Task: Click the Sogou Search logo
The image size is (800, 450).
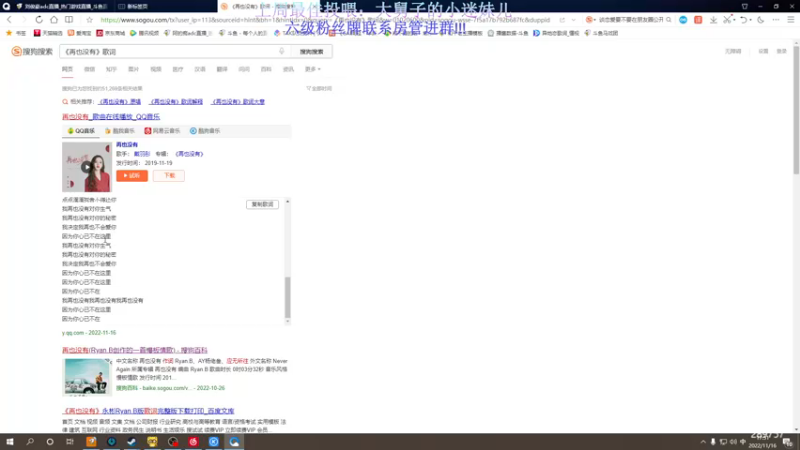Action: tap(32, 52)
